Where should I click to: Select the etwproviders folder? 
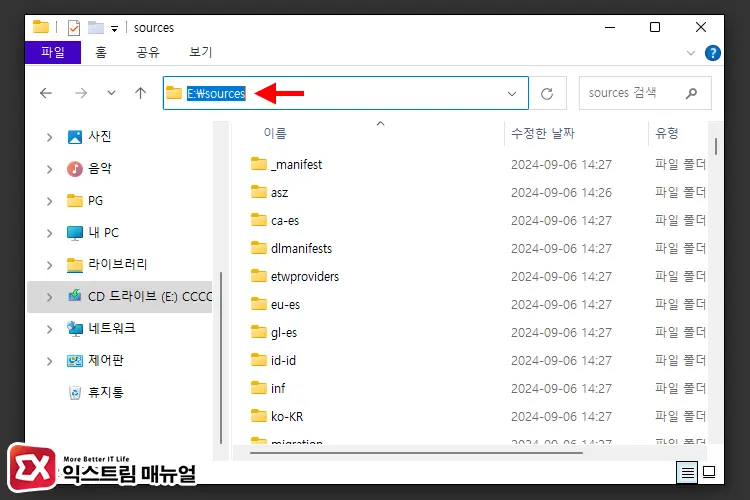click(x=305, y=277)
